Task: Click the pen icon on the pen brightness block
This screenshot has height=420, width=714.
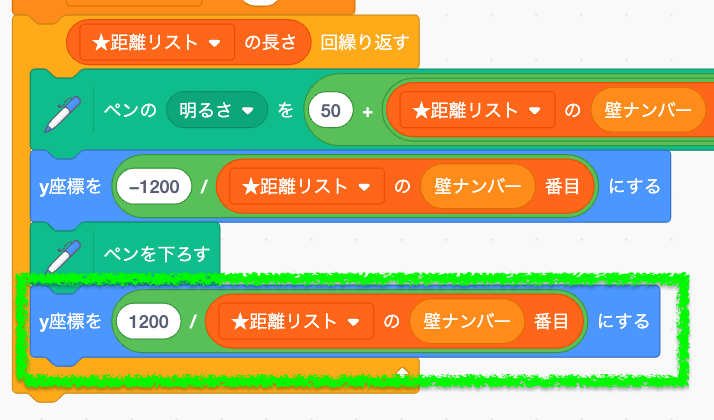Action: point(63,114)
